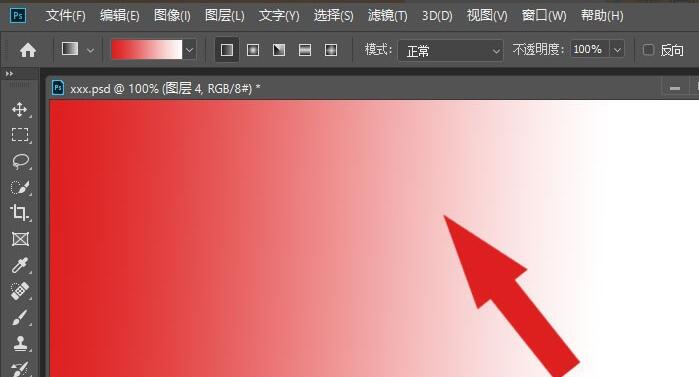Expand the tools panel double-arrow
The image size is (699, 377).
point(9,74)
